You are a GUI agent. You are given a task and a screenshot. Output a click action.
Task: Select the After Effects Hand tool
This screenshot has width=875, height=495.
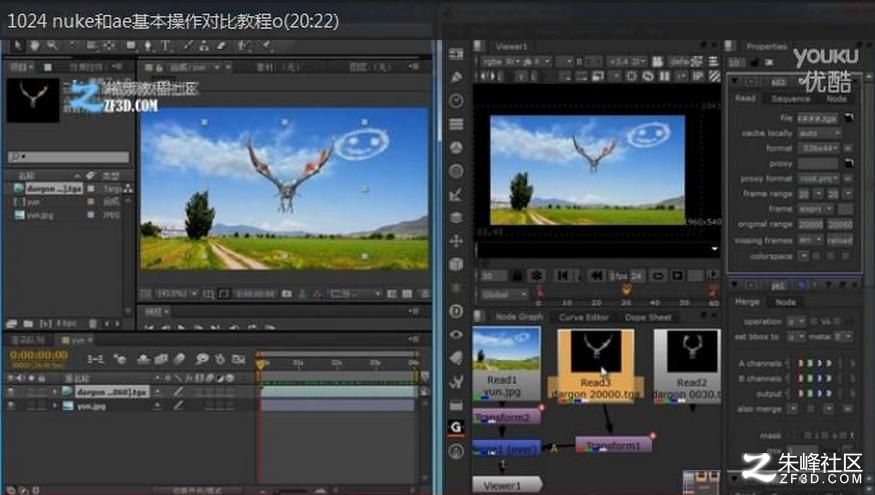point(35,46)
